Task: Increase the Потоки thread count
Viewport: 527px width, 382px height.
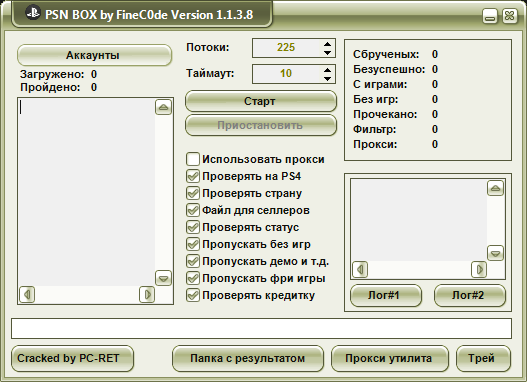Action: point(327,44)
